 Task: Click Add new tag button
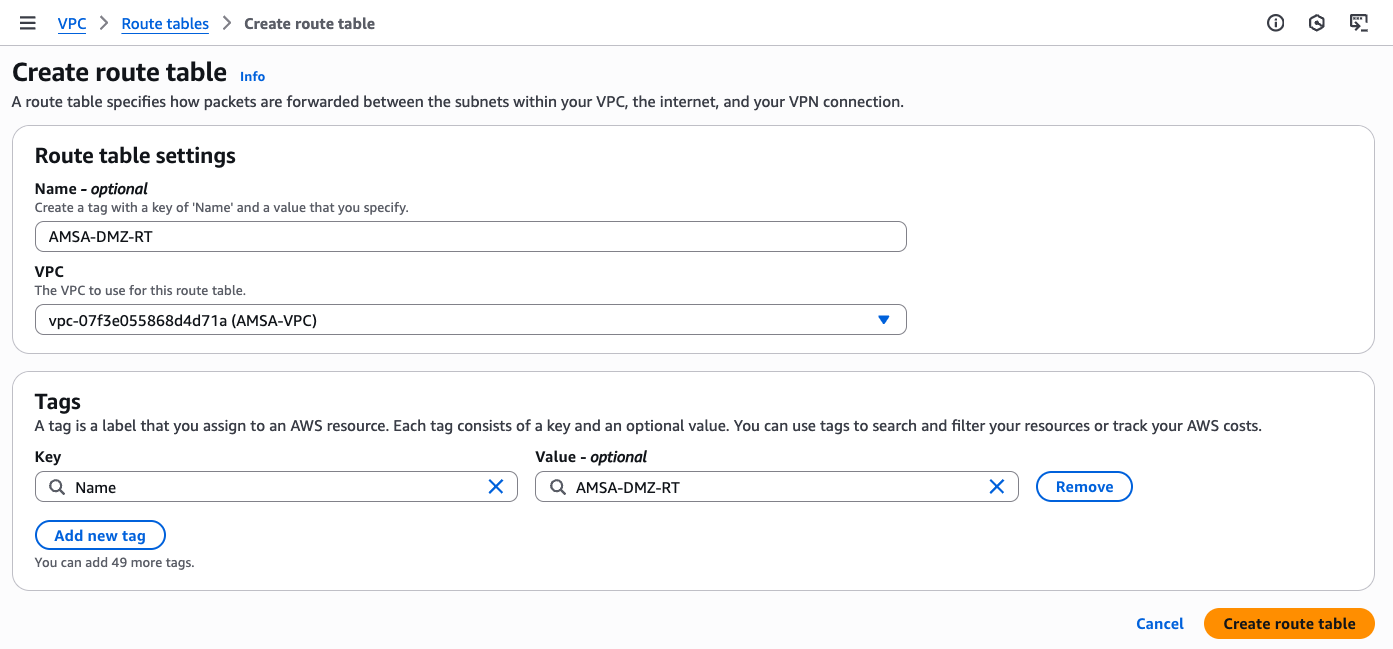[x=100, y=535]
